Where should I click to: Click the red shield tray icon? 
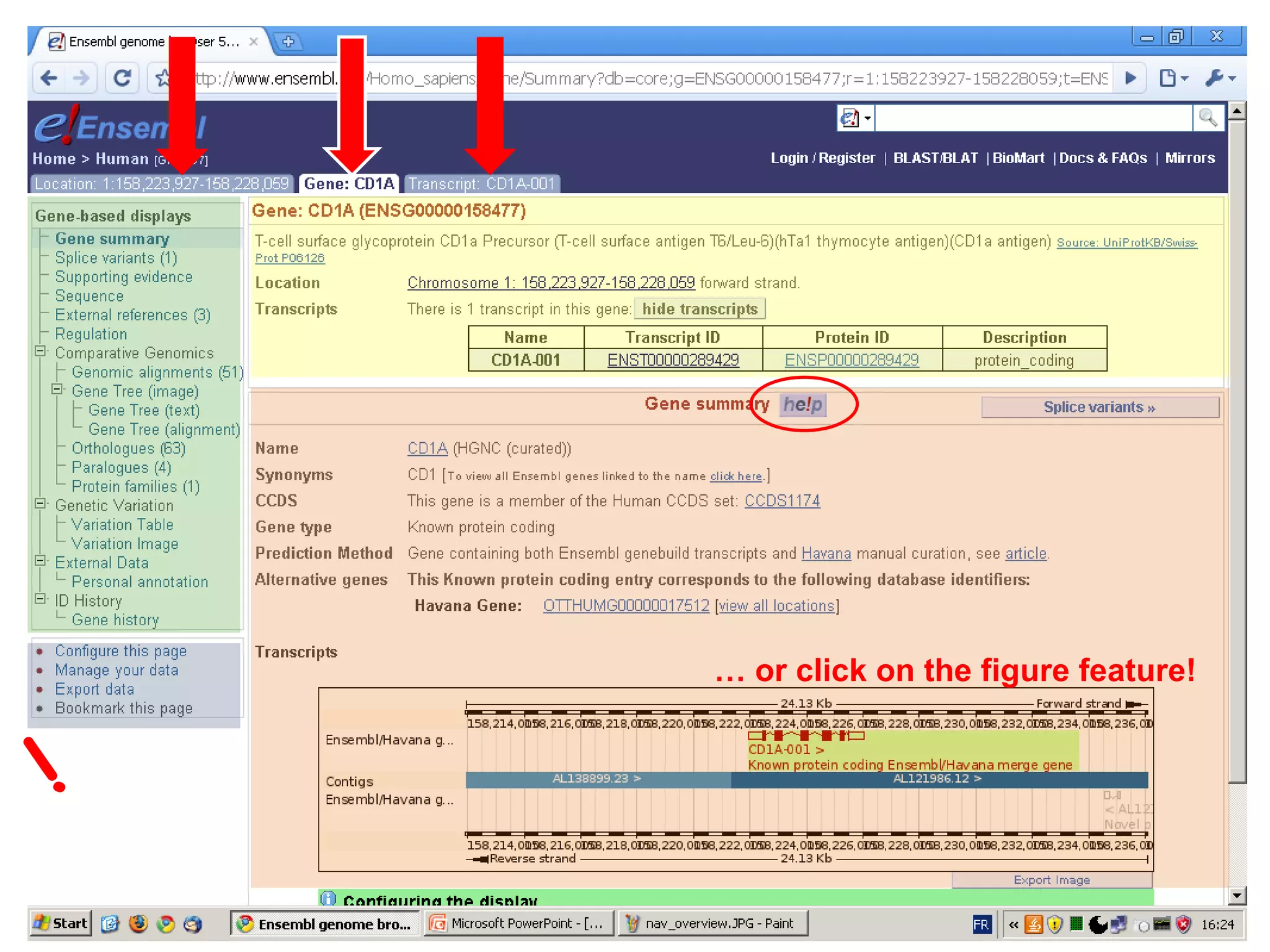(1183, 925)
